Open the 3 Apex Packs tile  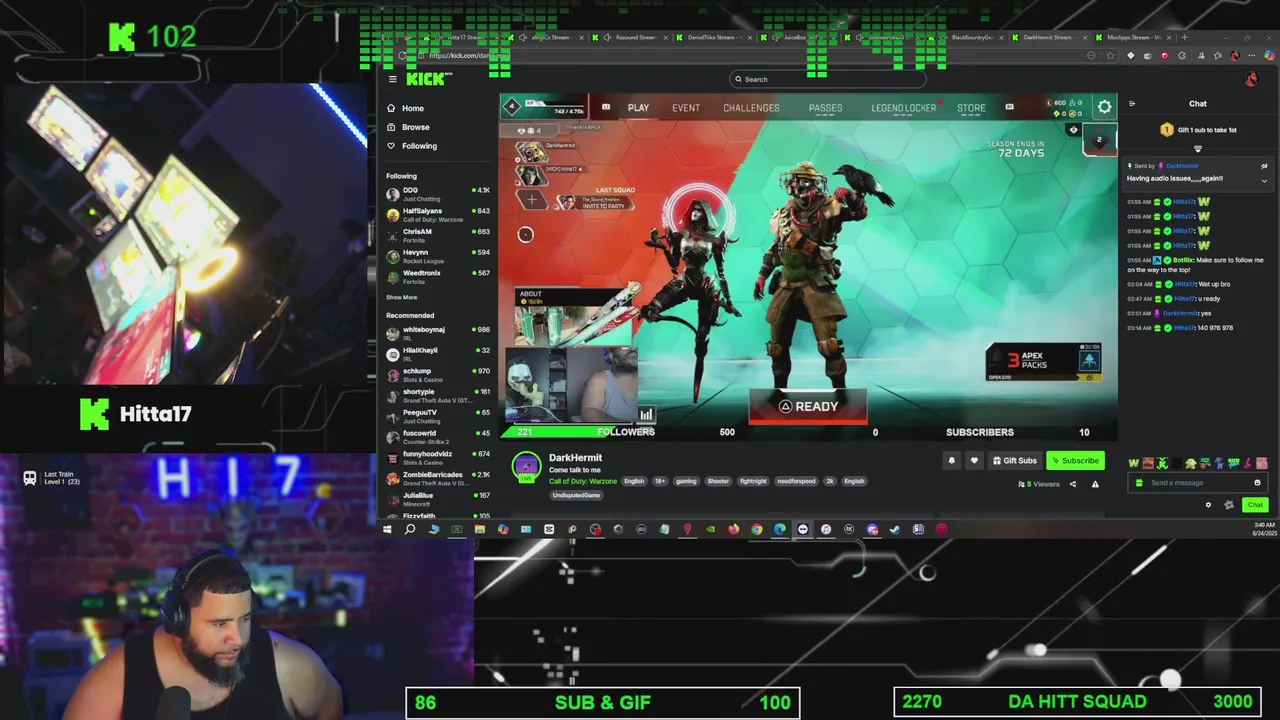(x=1043, y=362)
